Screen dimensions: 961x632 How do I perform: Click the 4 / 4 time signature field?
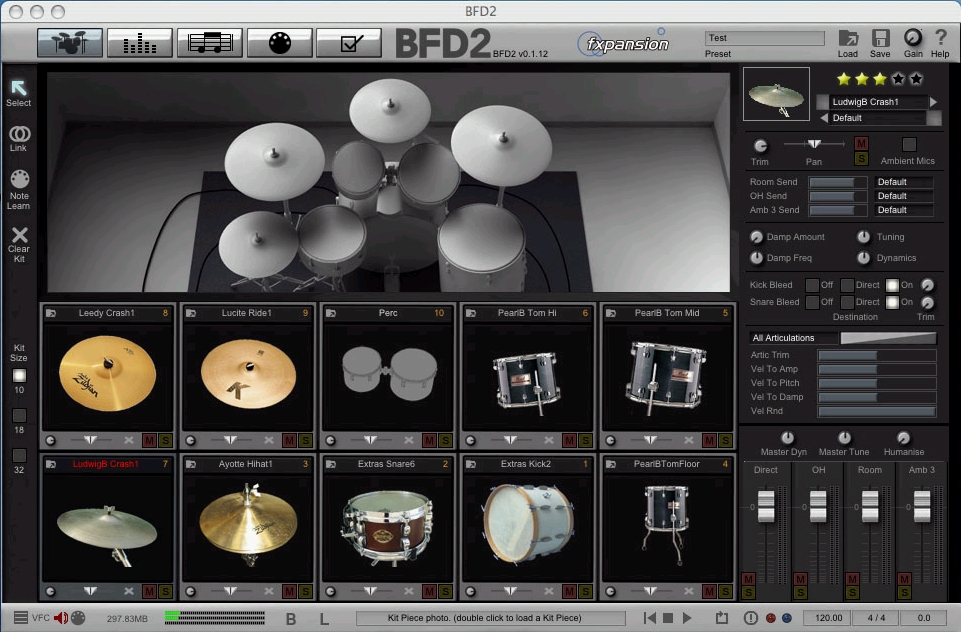point(876,618)
